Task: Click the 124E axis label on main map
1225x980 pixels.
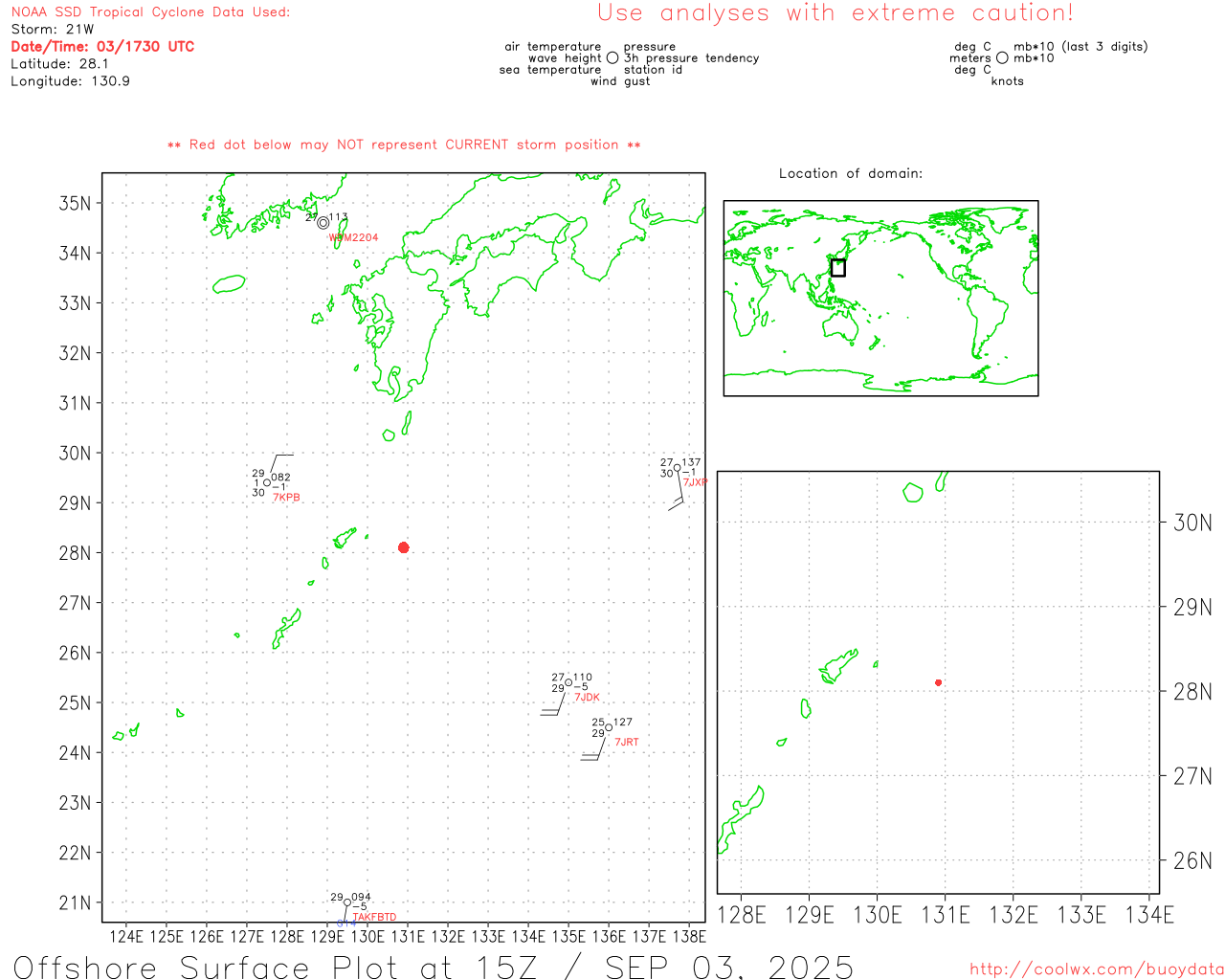Action: click(126, 936)
